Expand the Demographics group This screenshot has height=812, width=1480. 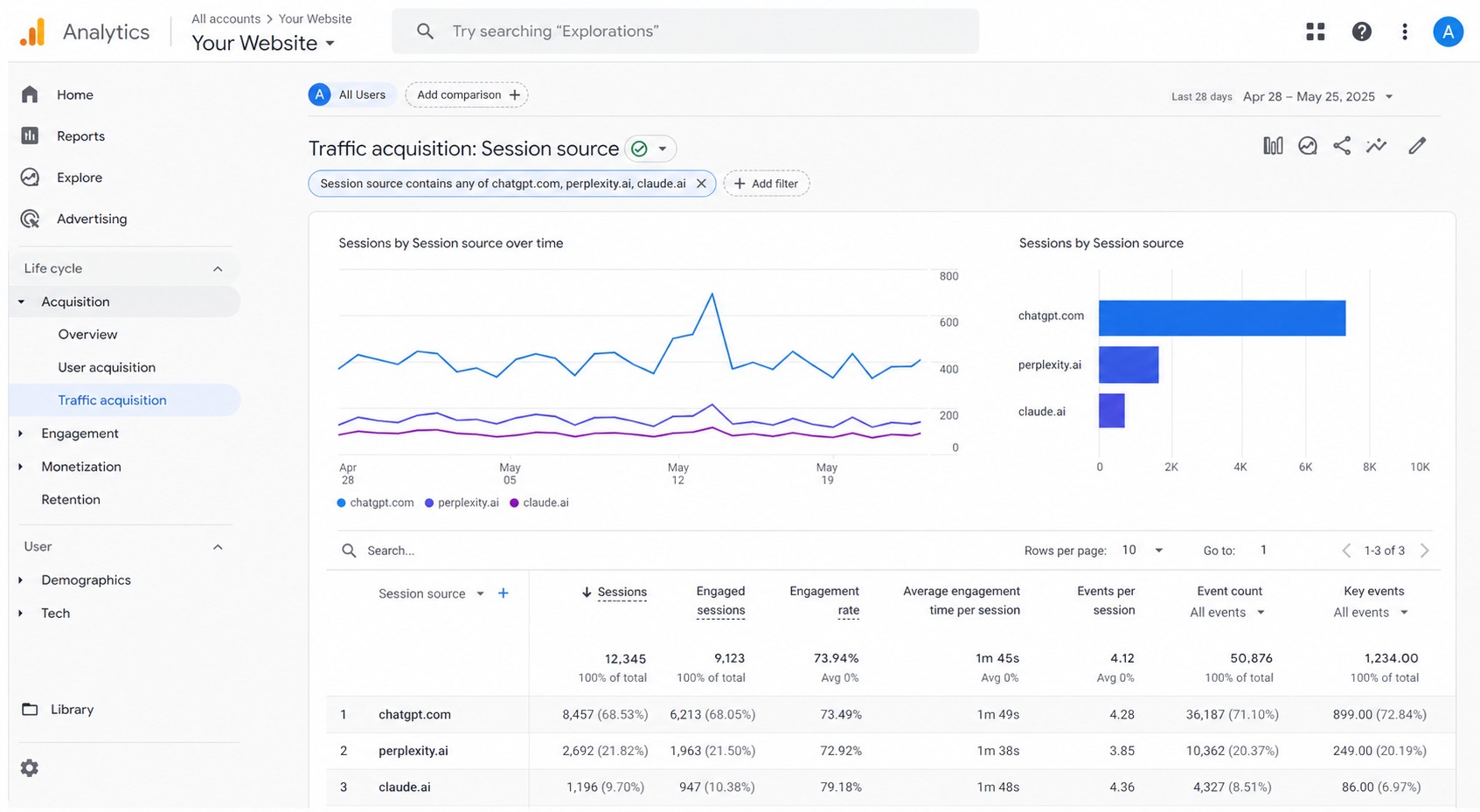21,580
